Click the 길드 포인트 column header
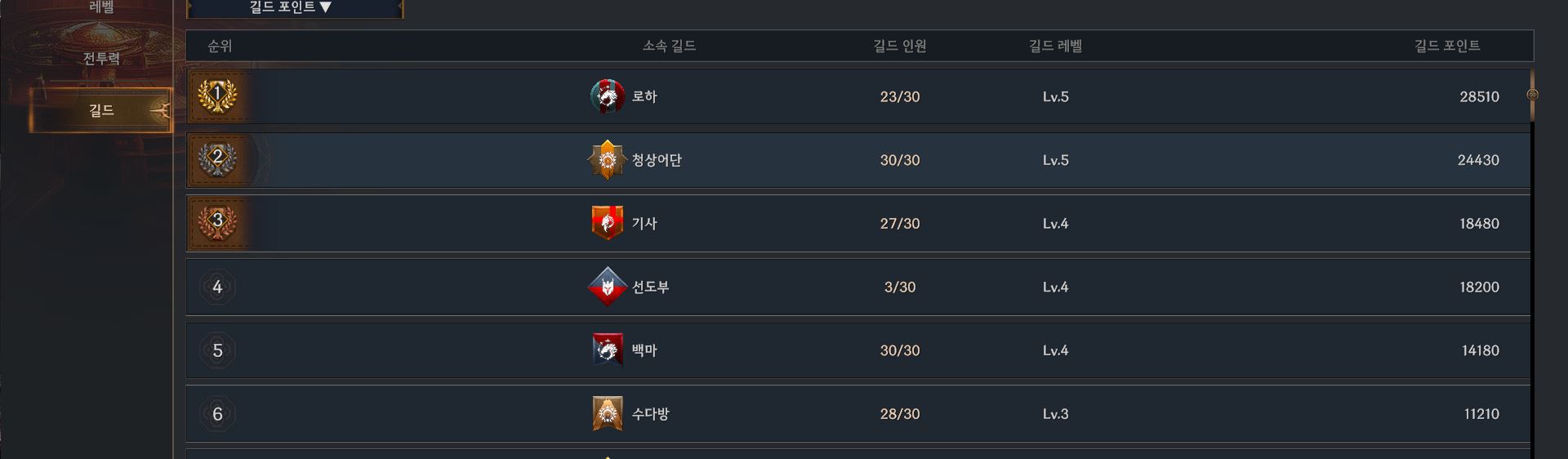The width and height of the screenshot is (1568, 459). (1447, 46)
